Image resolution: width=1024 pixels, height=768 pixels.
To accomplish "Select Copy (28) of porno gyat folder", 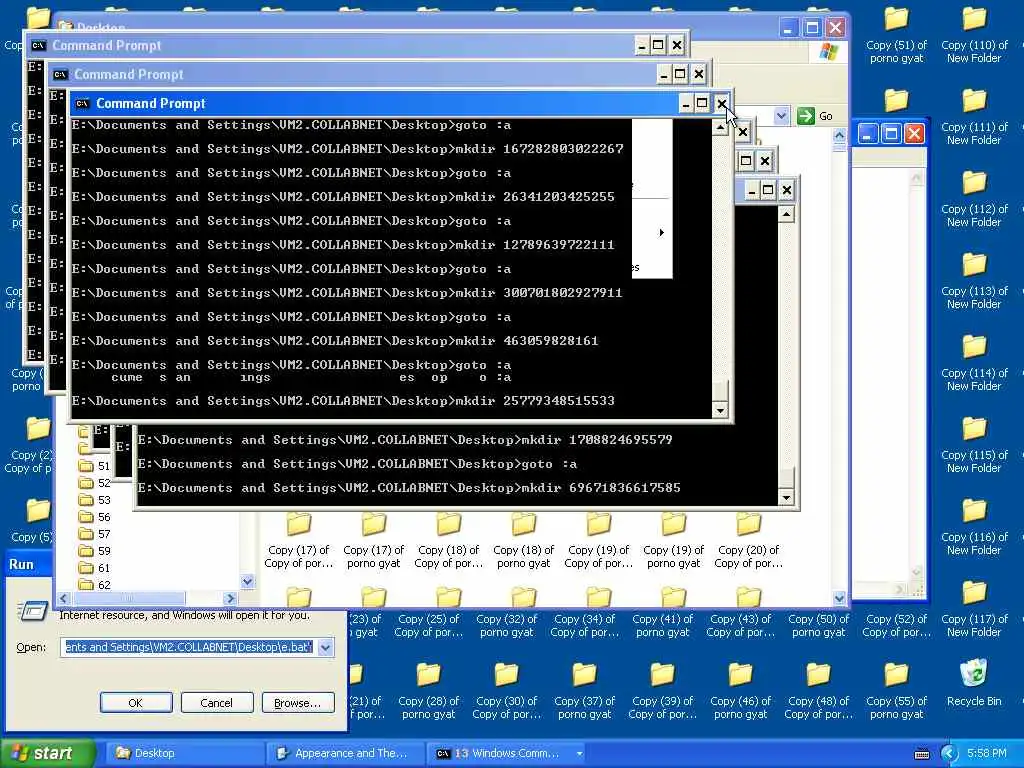I will pos(428,691).
